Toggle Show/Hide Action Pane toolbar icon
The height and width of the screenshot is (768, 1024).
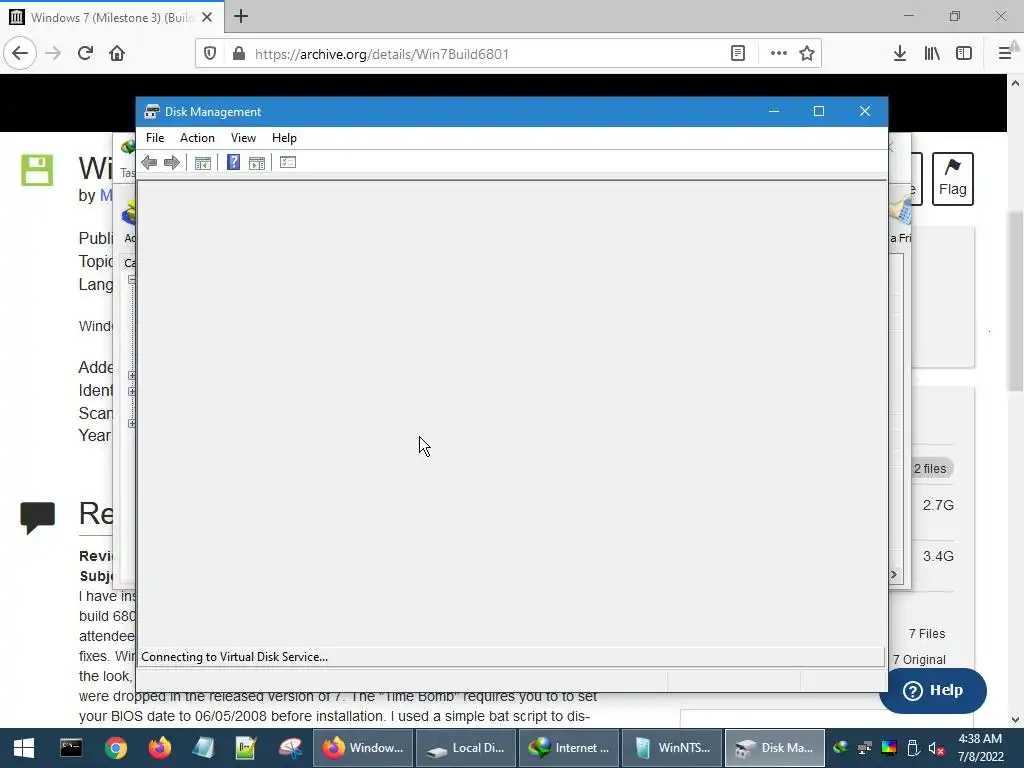(257, 163)
